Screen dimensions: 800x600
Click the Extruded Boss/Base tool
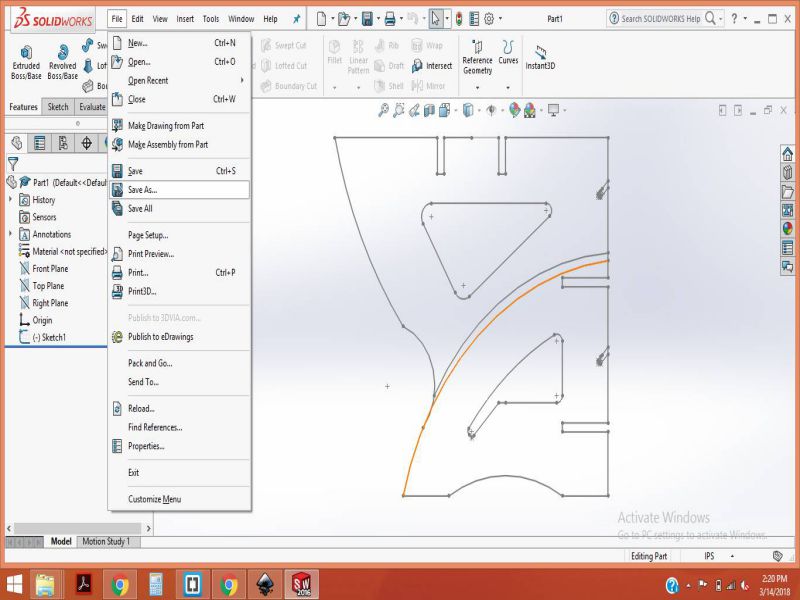pyautogui.click(x=26, y=62)
